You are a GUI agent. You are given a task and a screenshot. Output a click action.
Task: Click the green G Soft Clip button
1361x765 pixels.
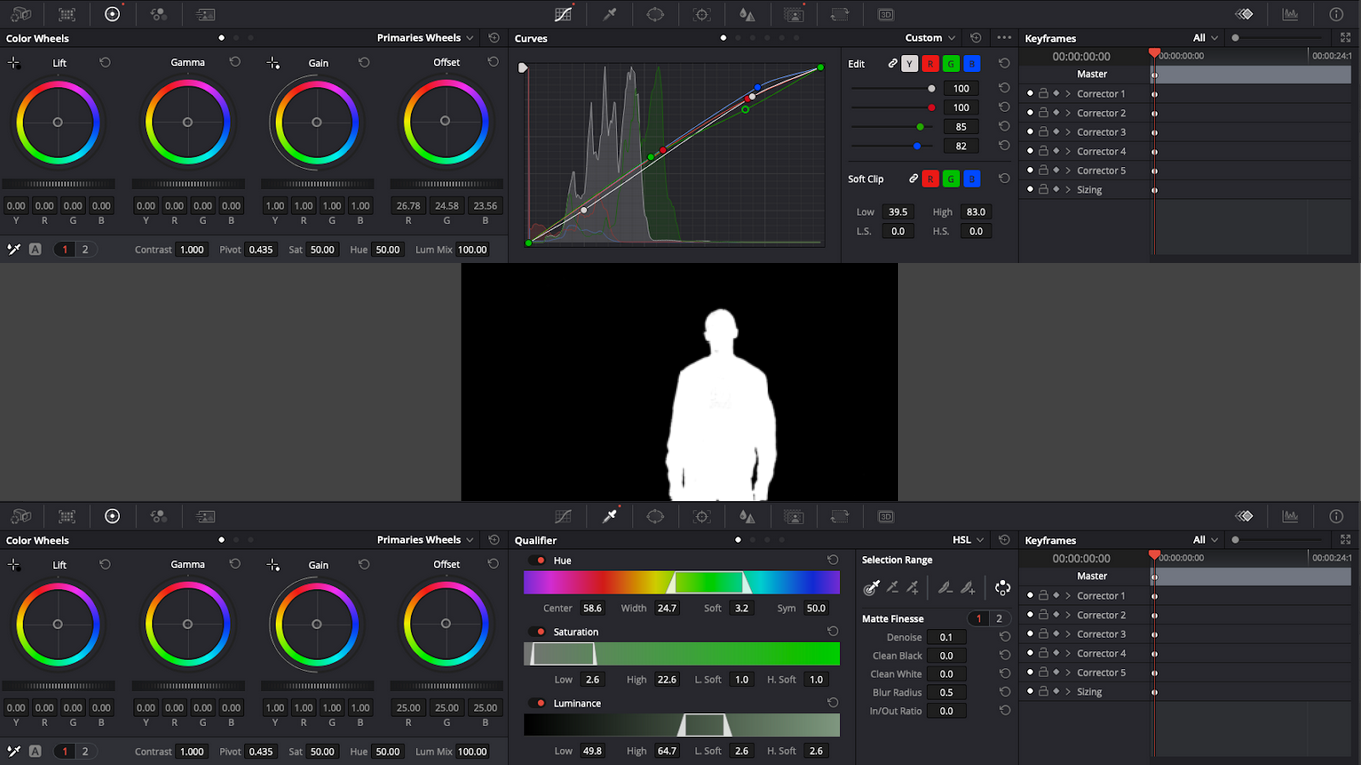click(951, 179)
